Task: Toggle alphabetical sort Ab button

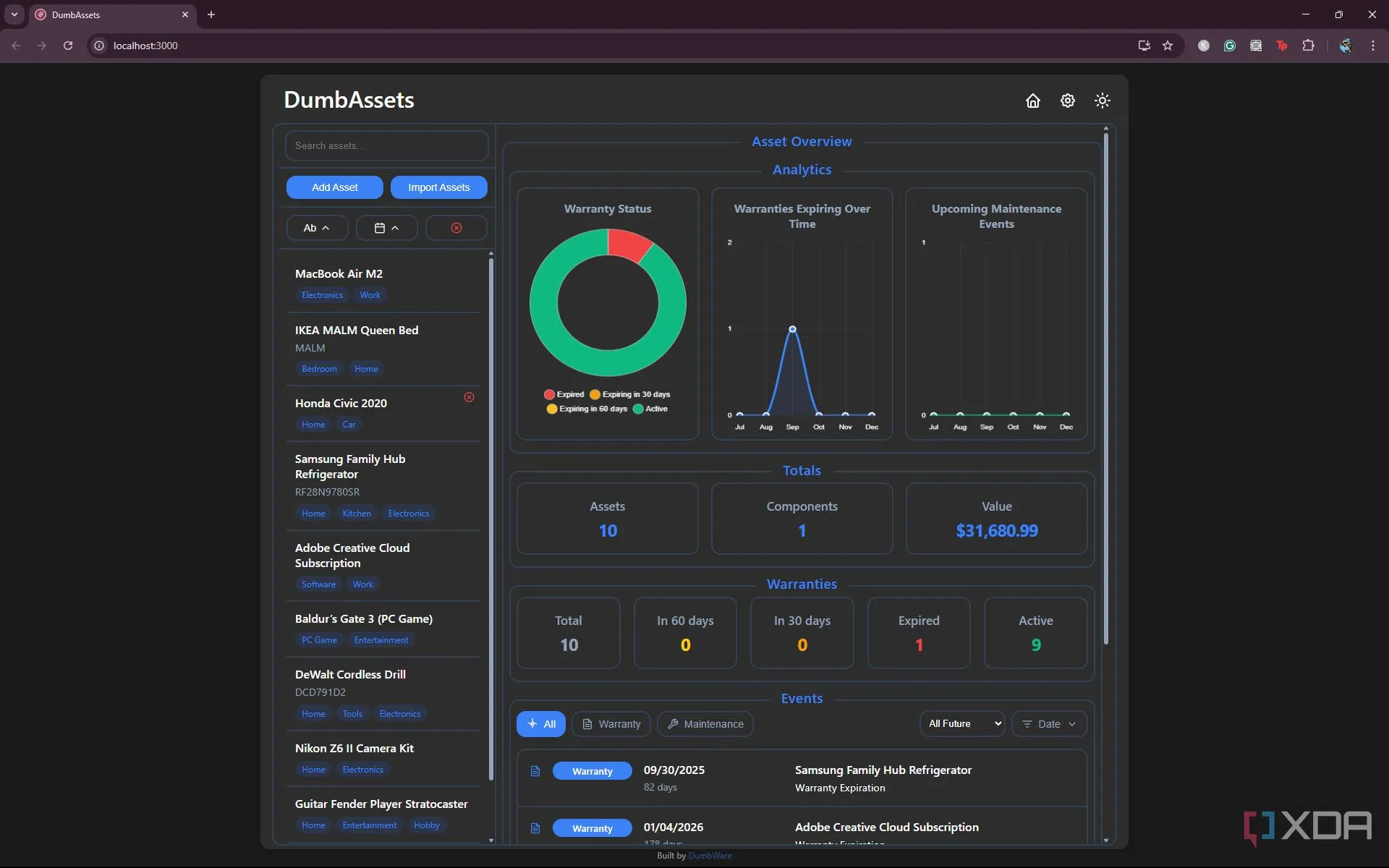Action: [x=317, y=228]
